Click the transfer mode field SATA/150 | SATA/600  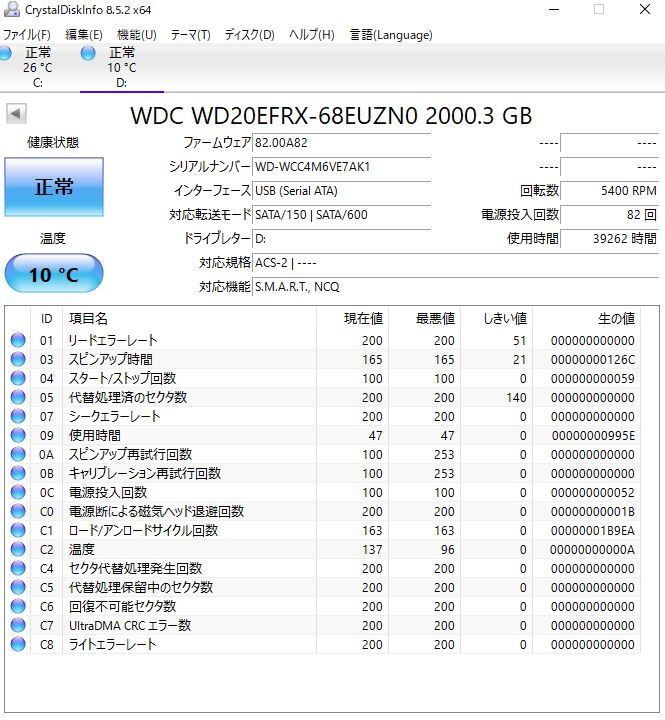[342, 214]
